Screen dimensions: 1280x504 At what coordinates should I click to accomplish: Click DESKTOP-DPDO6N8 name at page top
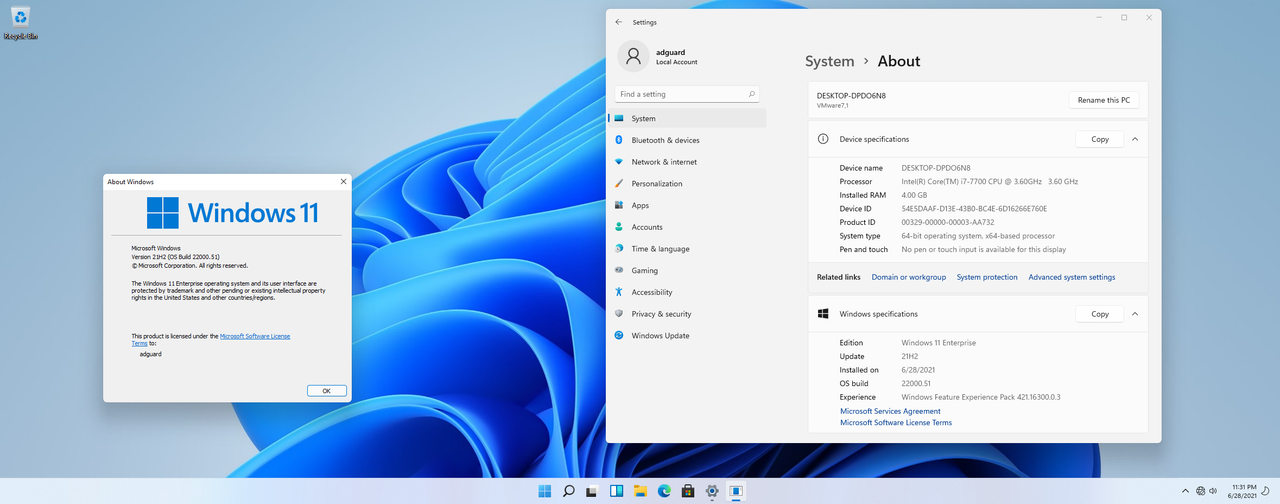click(851, 96)
